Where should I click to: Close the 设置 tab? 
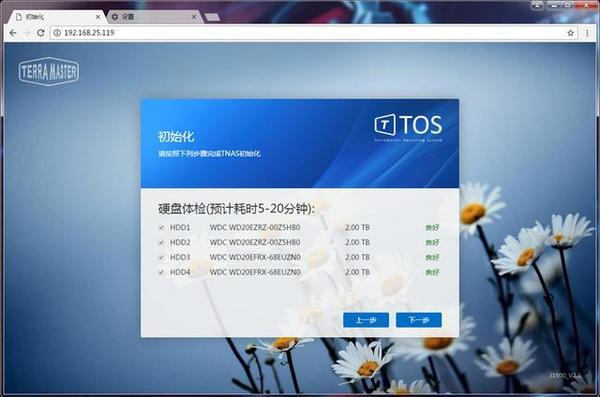194,17
